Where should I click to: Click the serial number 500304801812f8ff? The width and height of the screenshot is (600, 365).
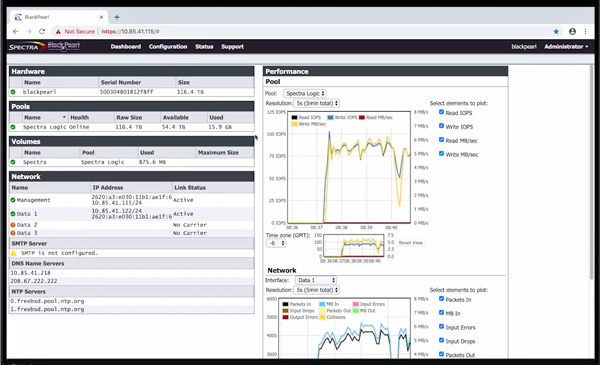pos(127,92)
